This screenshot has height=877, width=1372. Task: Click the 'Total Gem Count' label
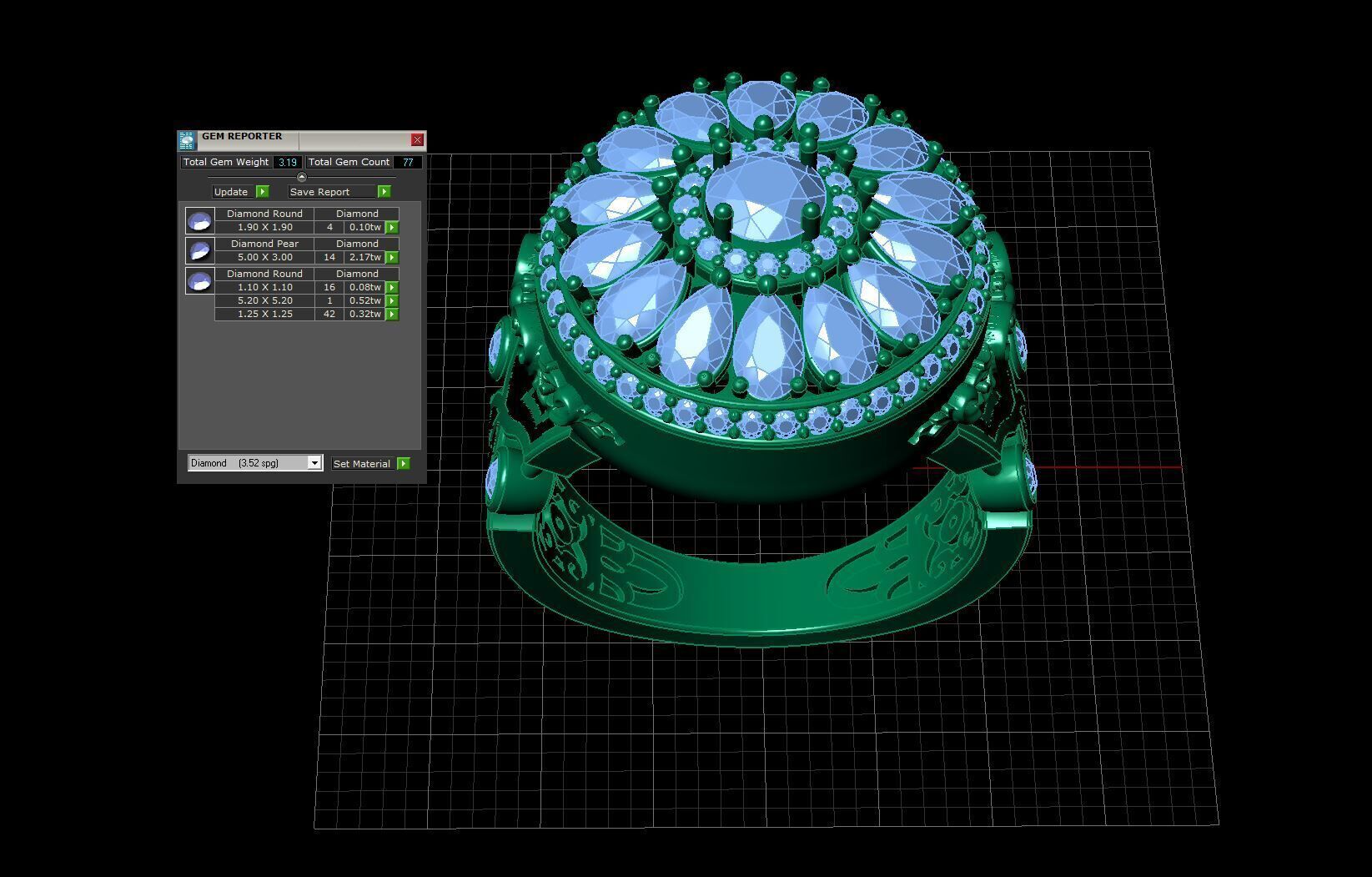pyautogui.click(x=349, y=162)
